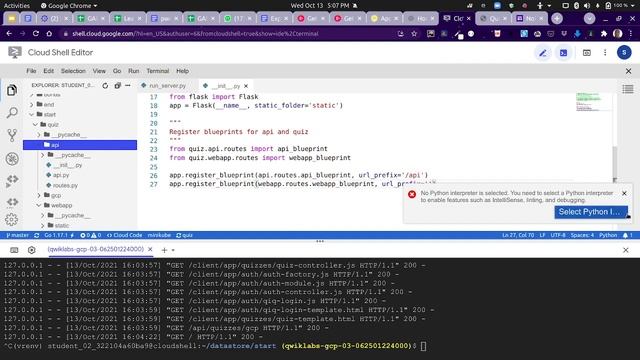
Task: Click Select Python Interpreter button
Action: [x=591, y=212]
